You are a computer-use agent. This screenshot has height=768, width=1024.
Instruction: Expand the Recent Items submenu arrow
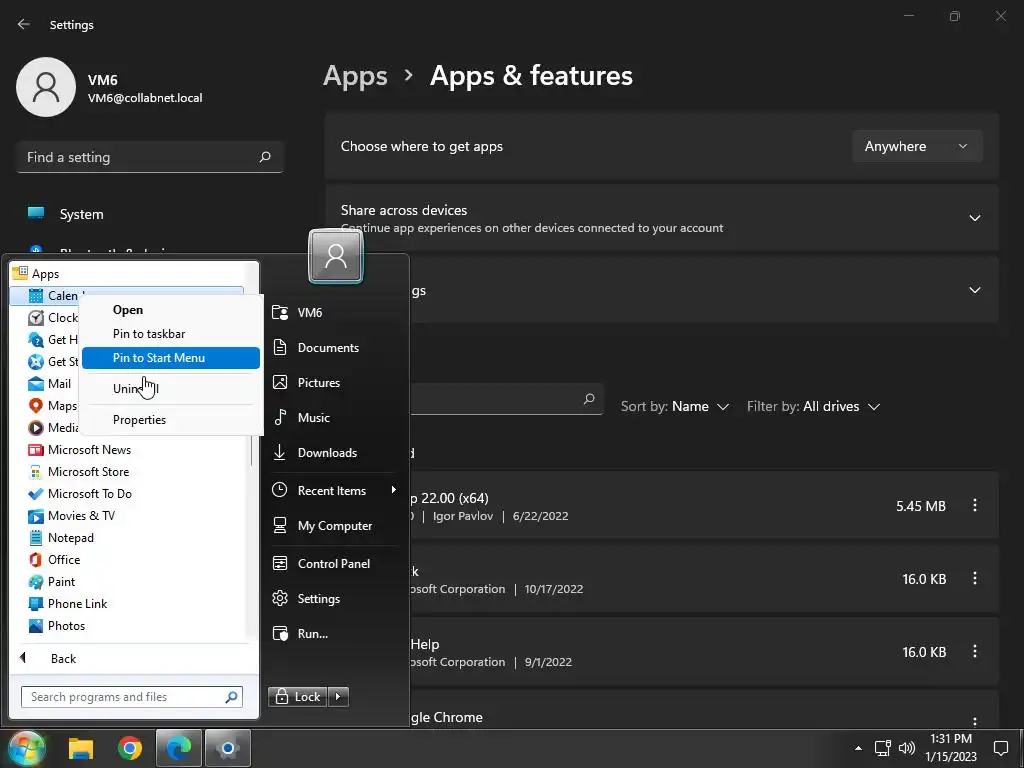coord(393,490)
